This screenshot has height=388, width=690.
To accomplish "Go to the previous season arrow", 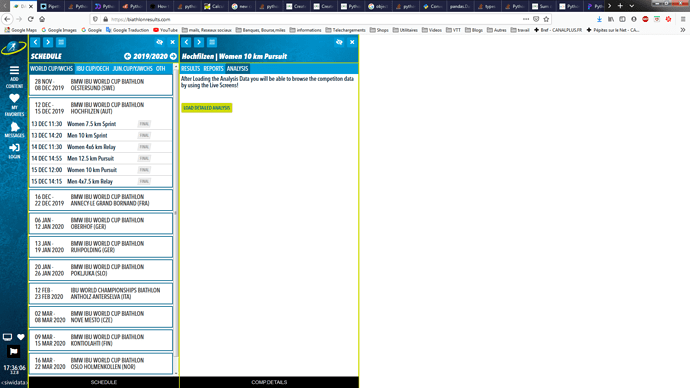I will tap(127, 56).
